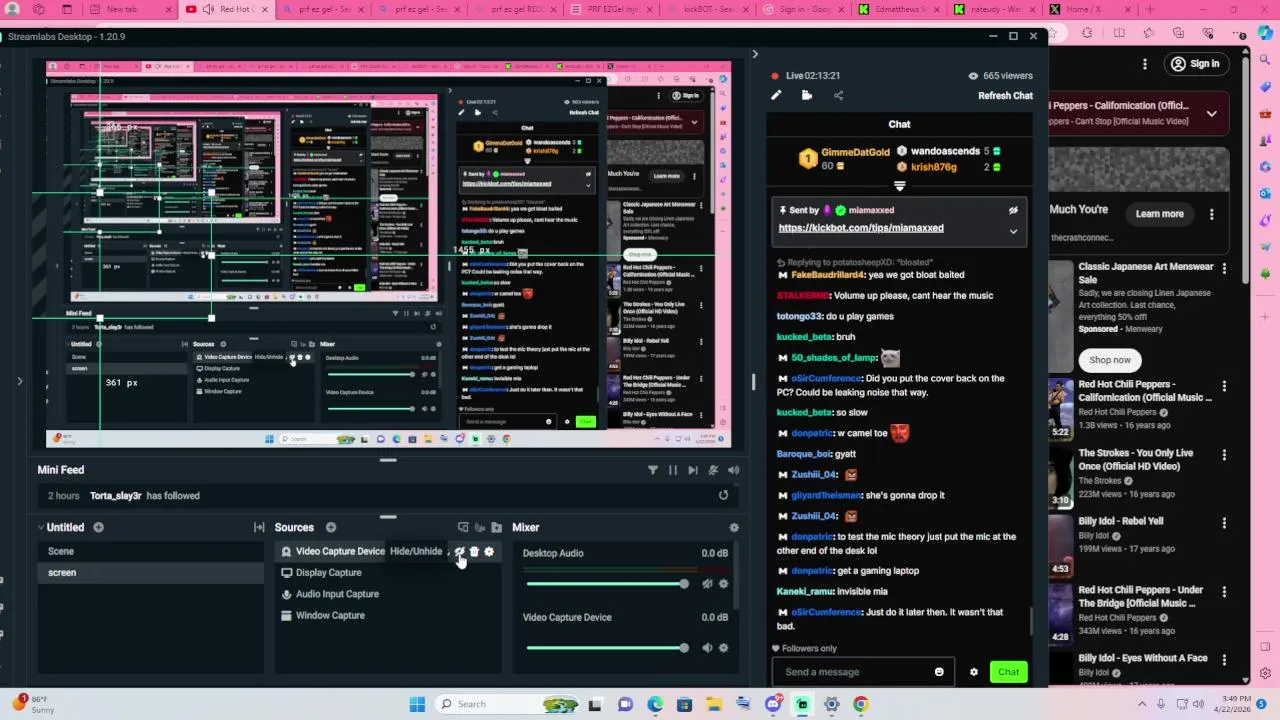Unmute Desktop Audio in the Mixer
The image size is (1280, 720).
point(707,584)
